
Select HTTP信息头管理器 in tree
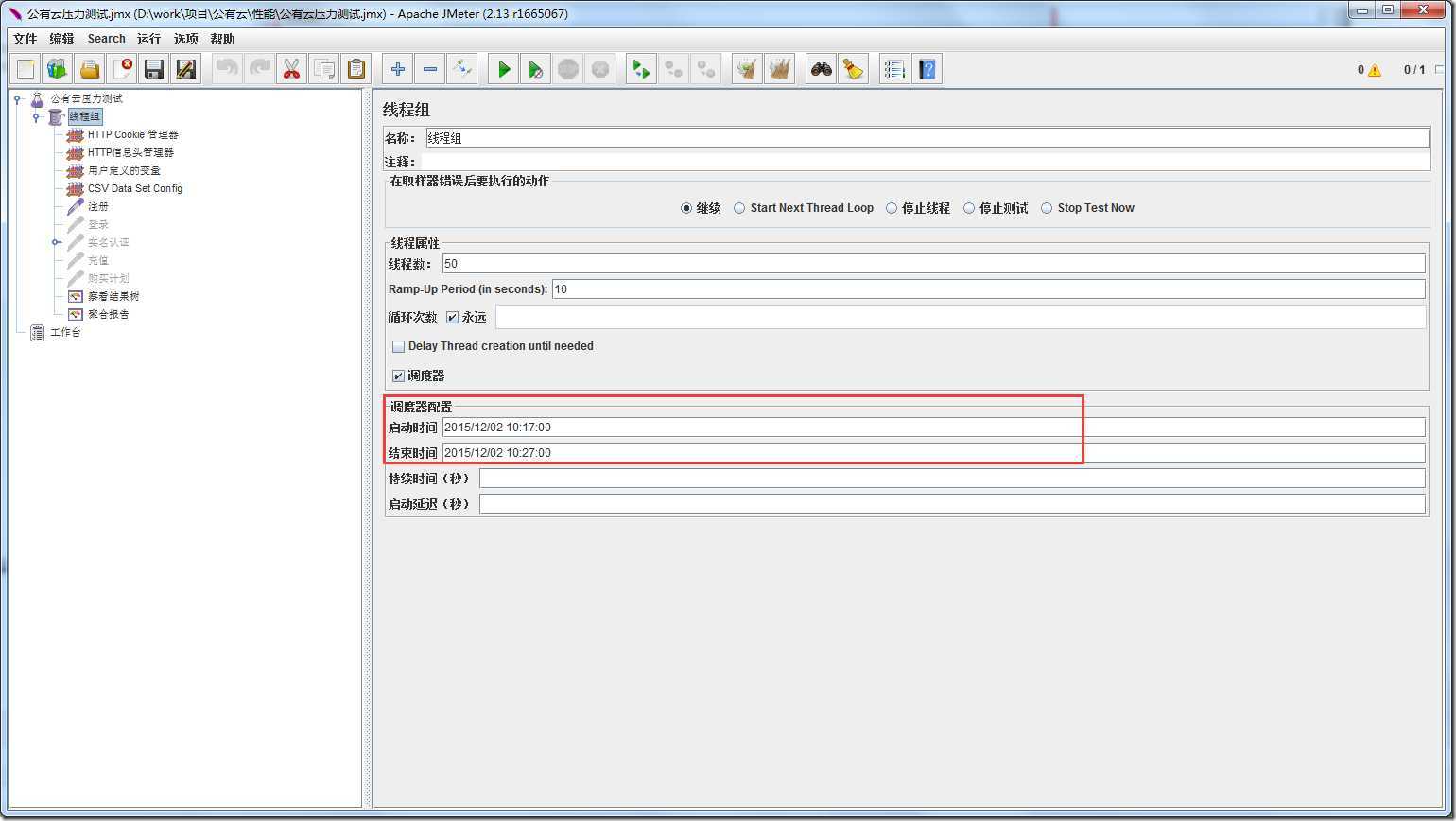tap(130, 153)
